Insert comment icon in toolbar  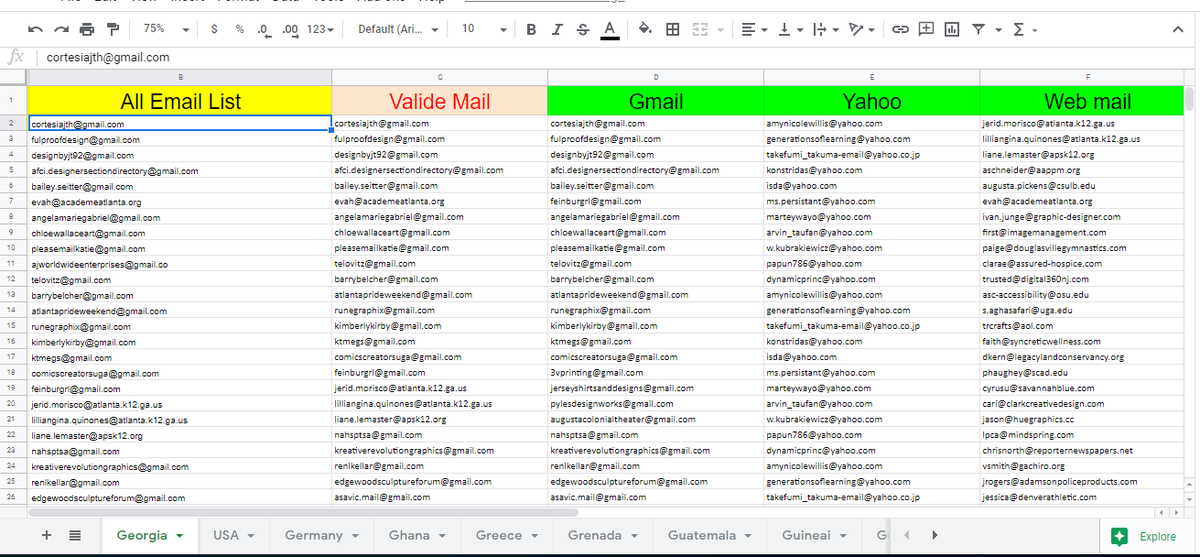click(x=926, y=29)
